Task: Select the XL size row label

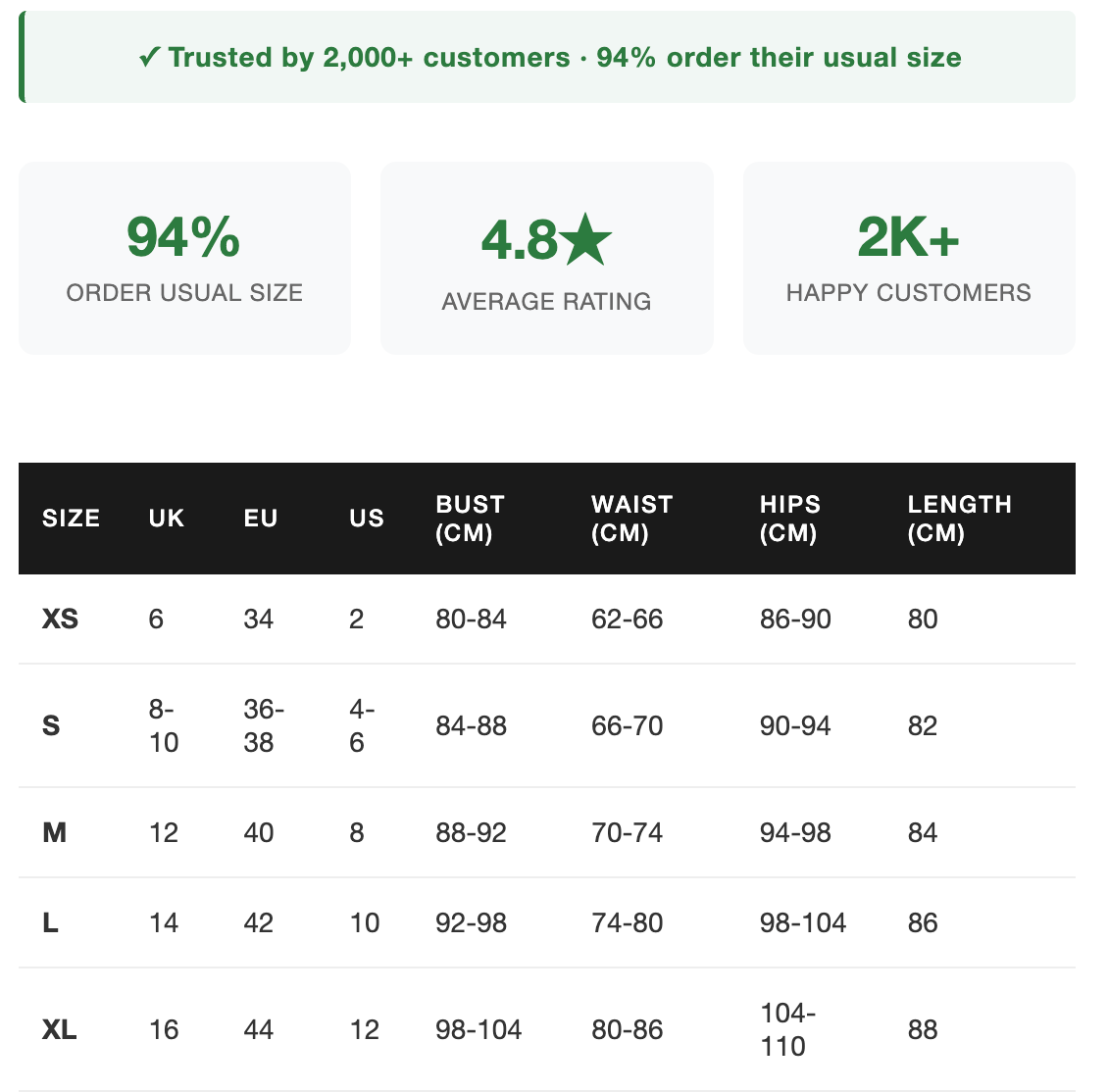Action: (x=59, y=1030)
